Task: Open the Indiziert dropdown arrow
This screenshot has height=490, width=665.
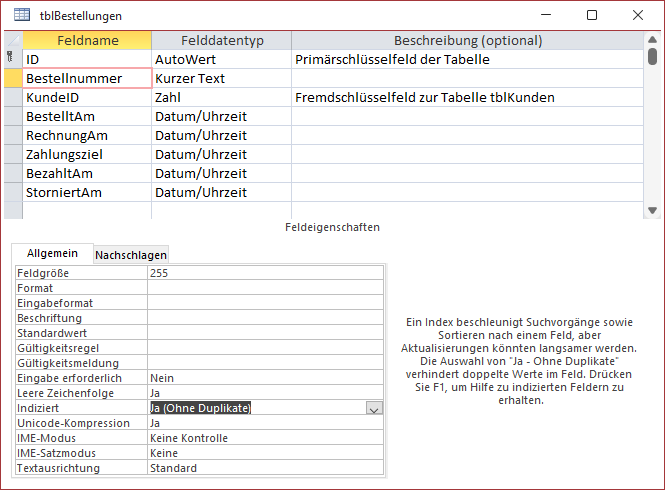Action: point(374,409)
